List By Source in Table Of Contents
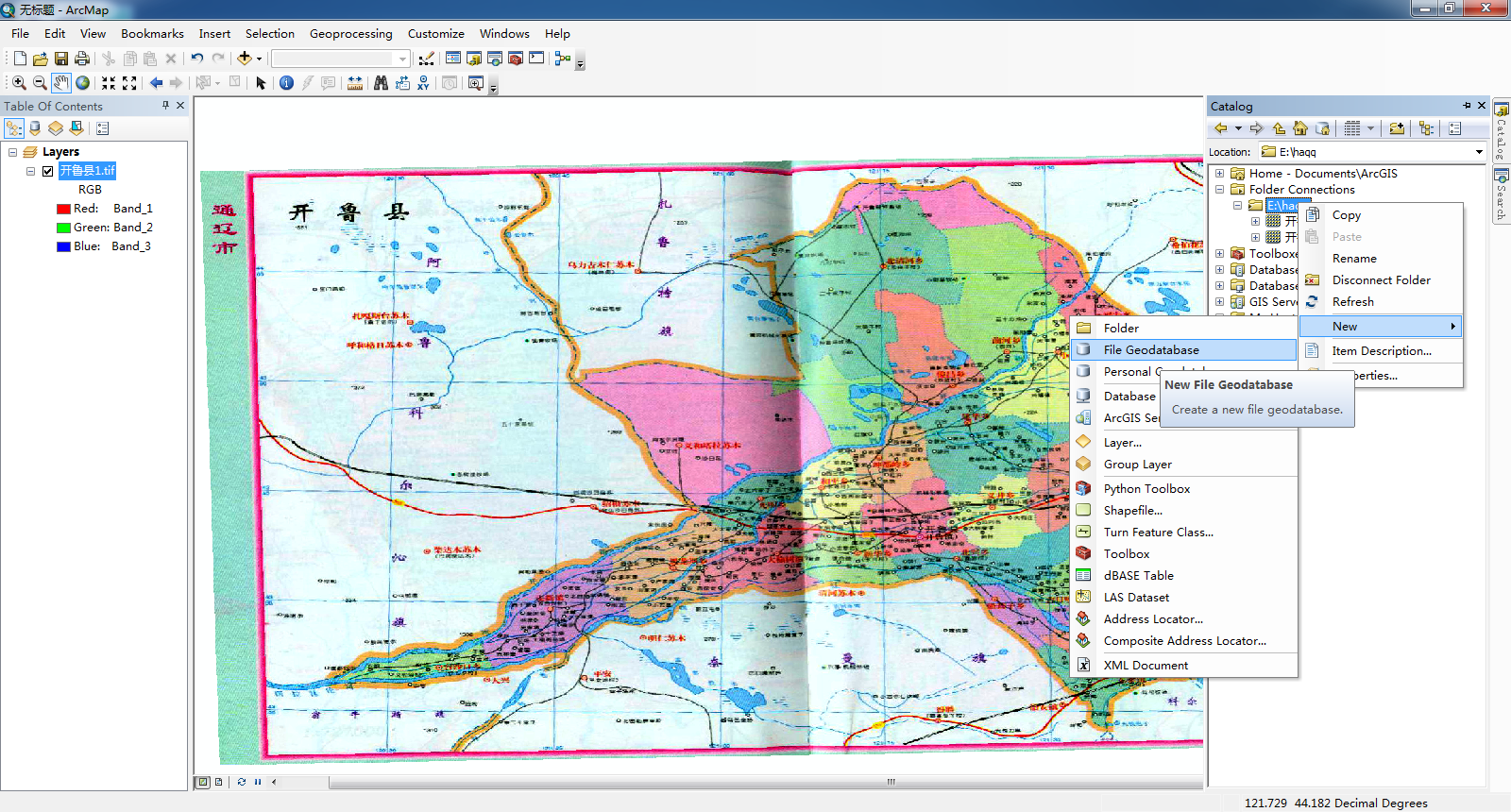Screen dimensions: 1511x812 click(35, 128)
